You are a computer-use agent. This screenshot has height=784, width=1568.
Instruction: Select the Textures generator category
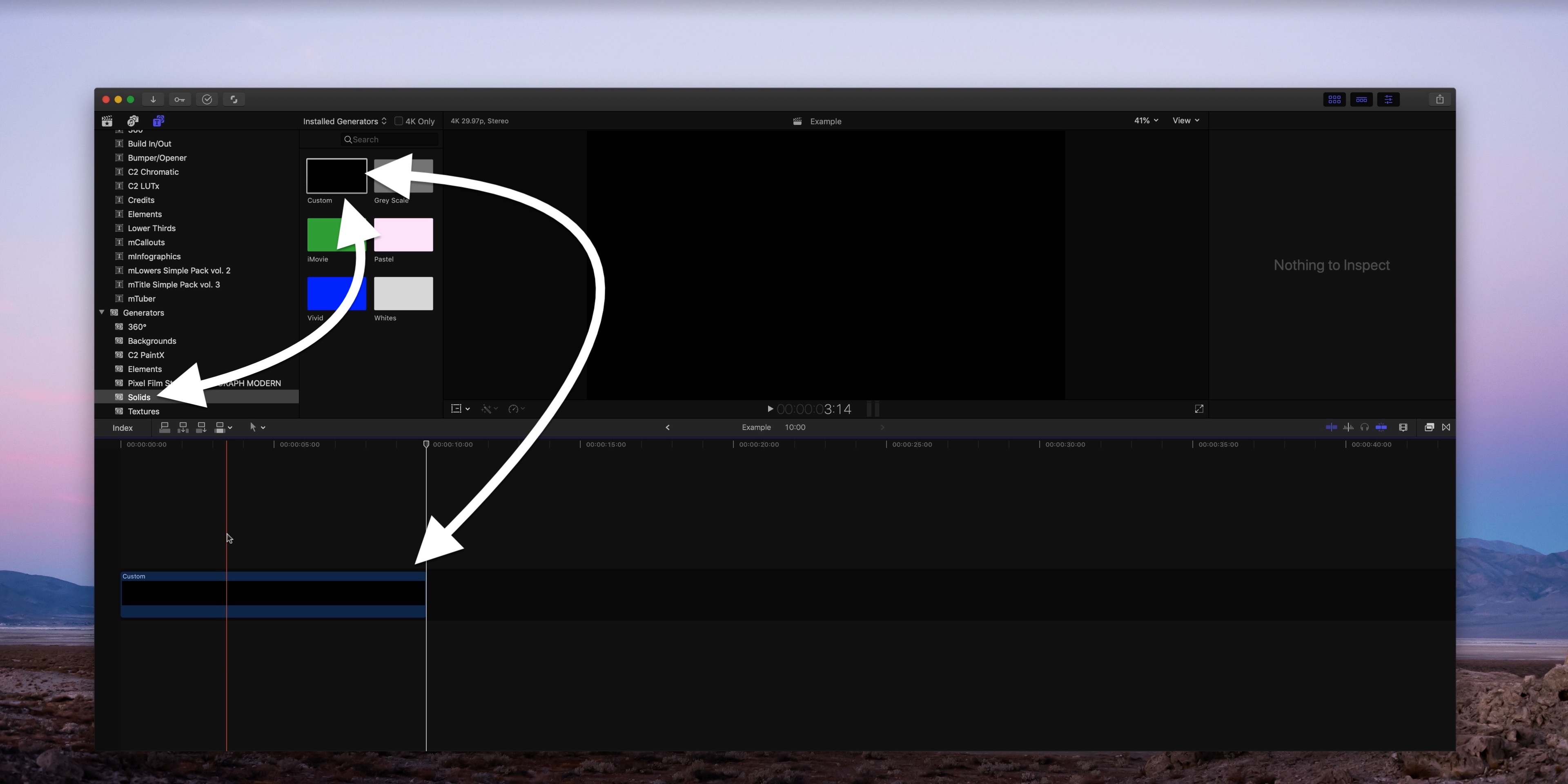(143, 412)
